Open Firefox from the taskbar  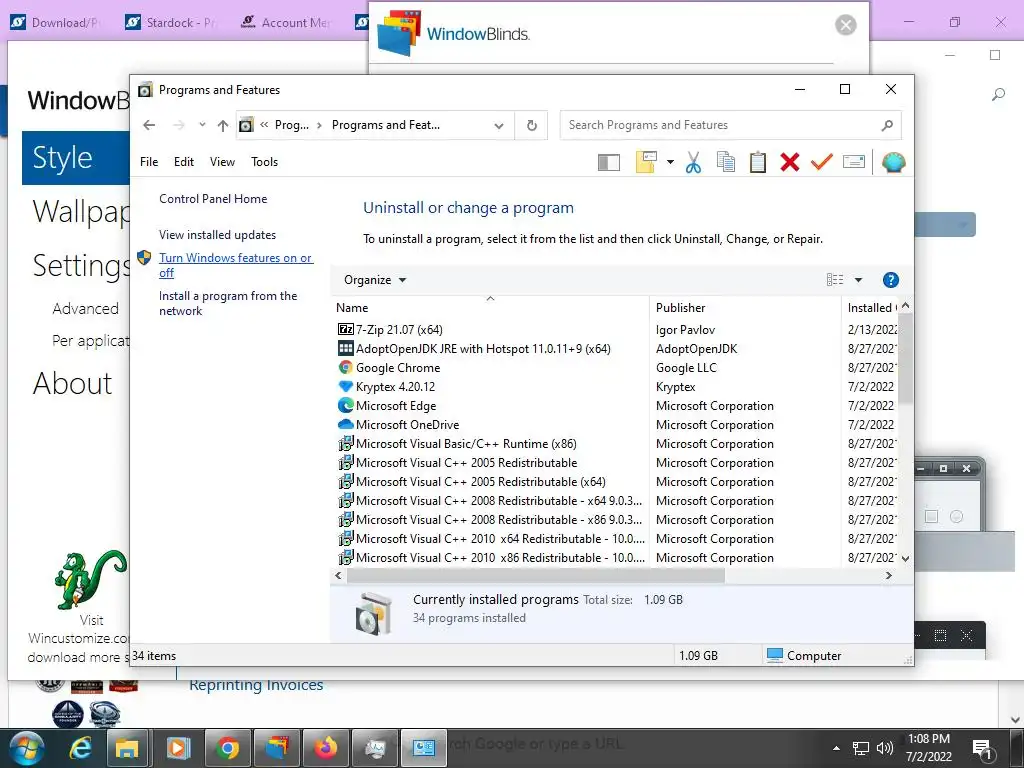(x=325, y=748)
